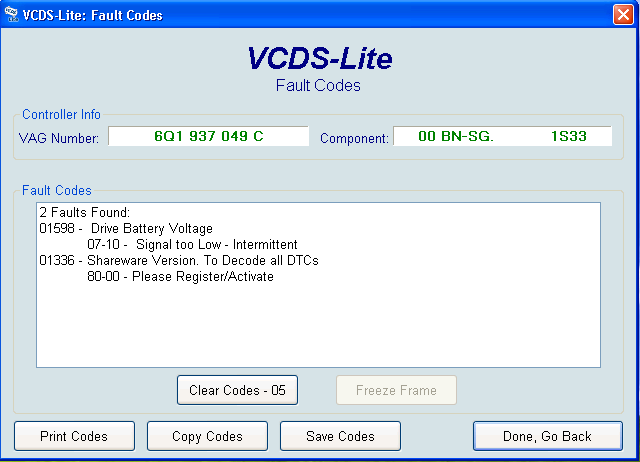
Task: Click the 'Fault Codes' subtitle under the heading
Action: tap(318, 85)
